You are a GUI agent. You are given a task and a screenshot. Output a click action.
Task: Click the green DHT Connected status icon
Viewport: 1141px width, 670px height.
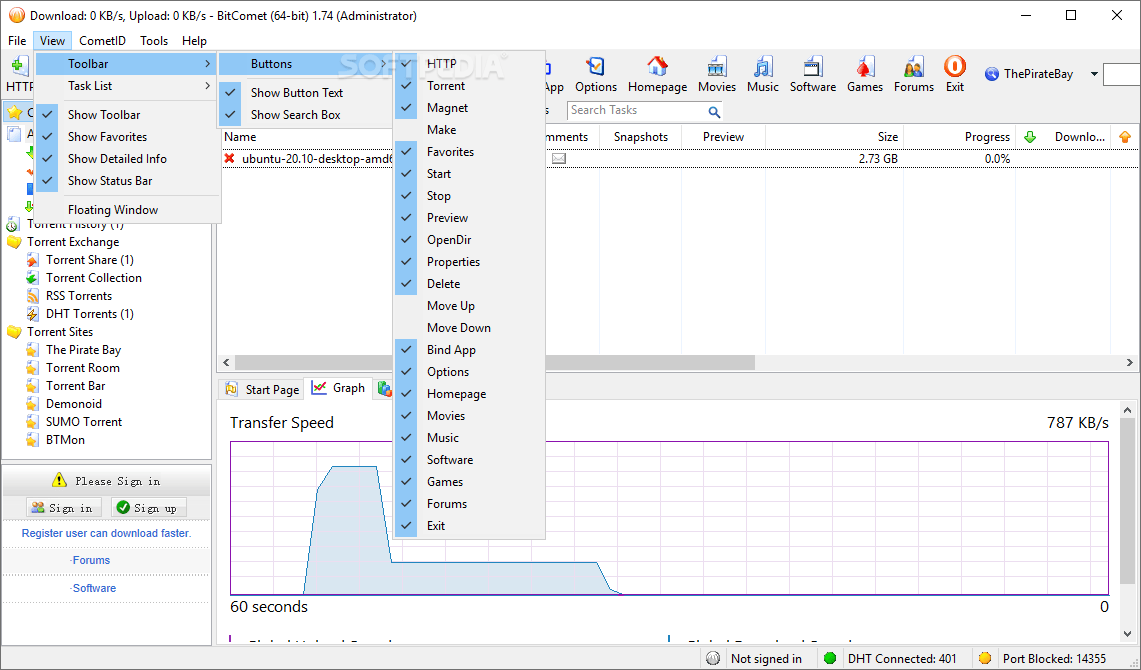coord(830,658)
